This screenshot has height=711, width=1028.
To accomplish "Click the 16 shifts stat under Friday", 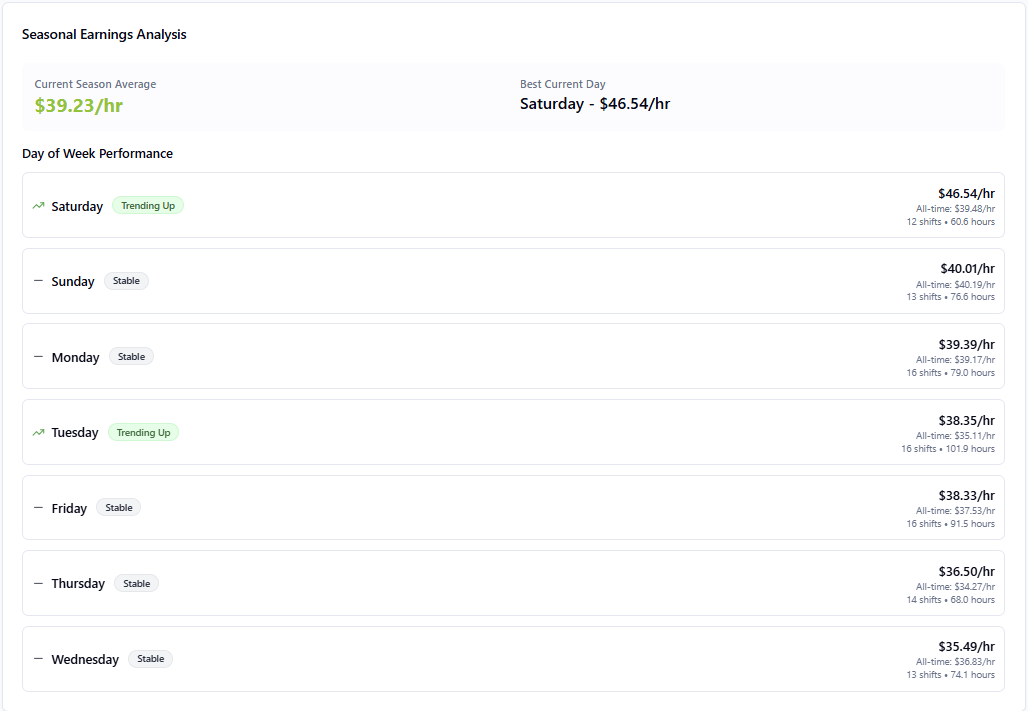I will click(951, 523).
